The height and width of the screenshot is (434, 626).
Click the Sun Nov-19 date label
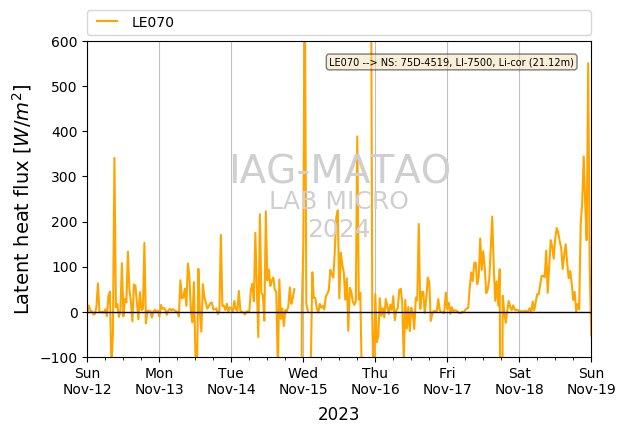tap(591, 381)
